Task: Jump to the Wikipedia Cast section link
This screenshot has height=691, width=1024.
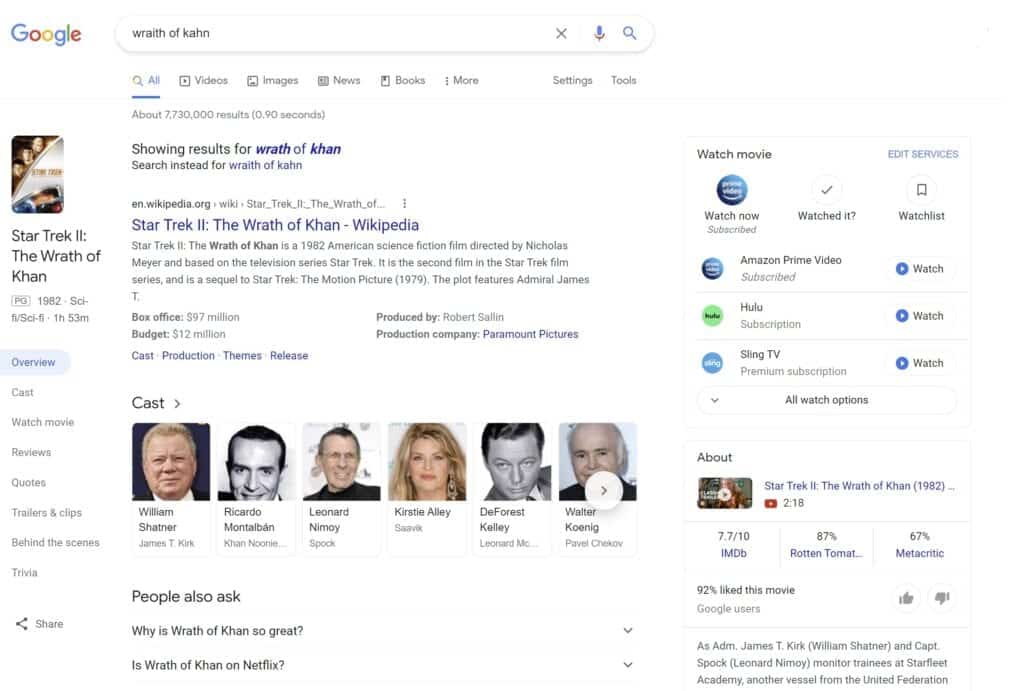Action: [x=142, y=355]
